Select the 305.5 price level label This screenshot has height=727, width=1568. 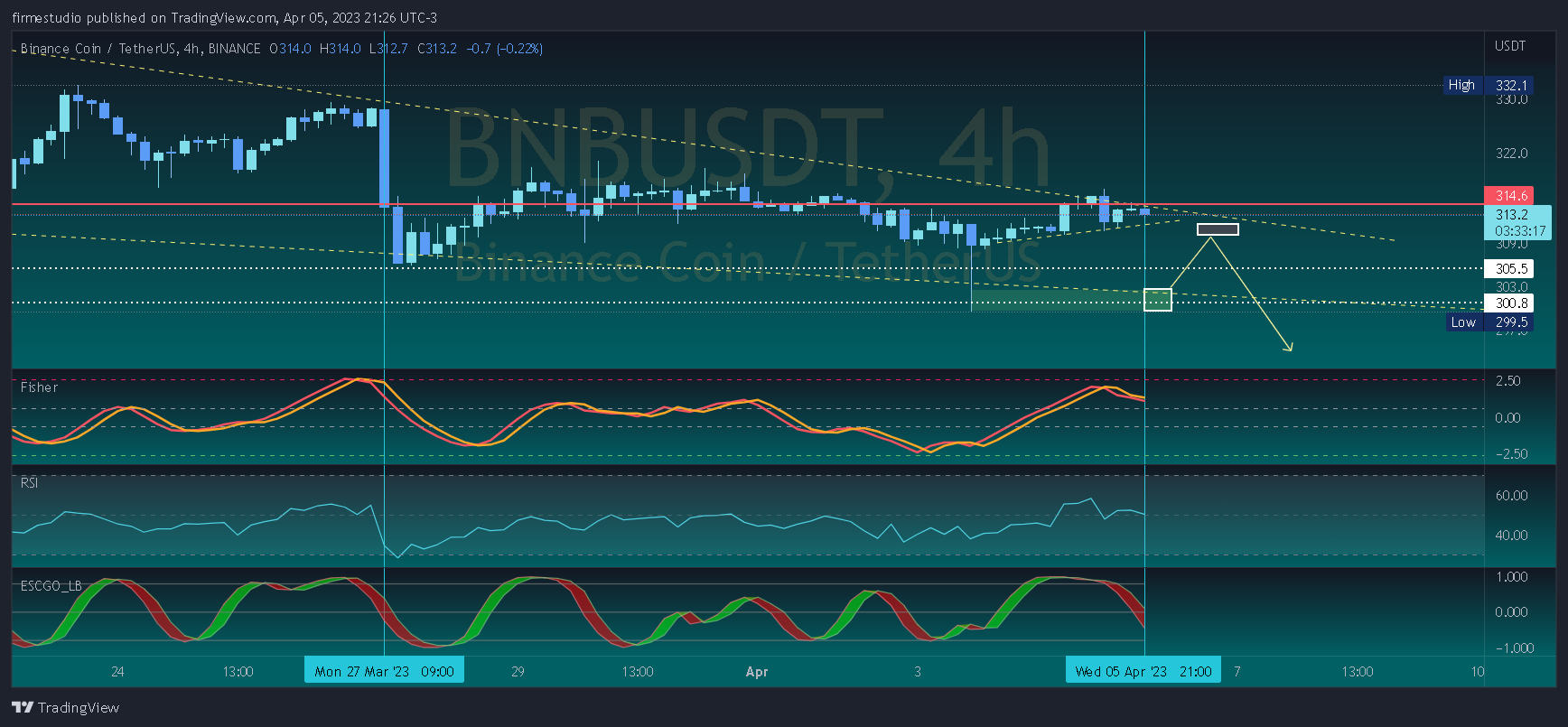1508,268
